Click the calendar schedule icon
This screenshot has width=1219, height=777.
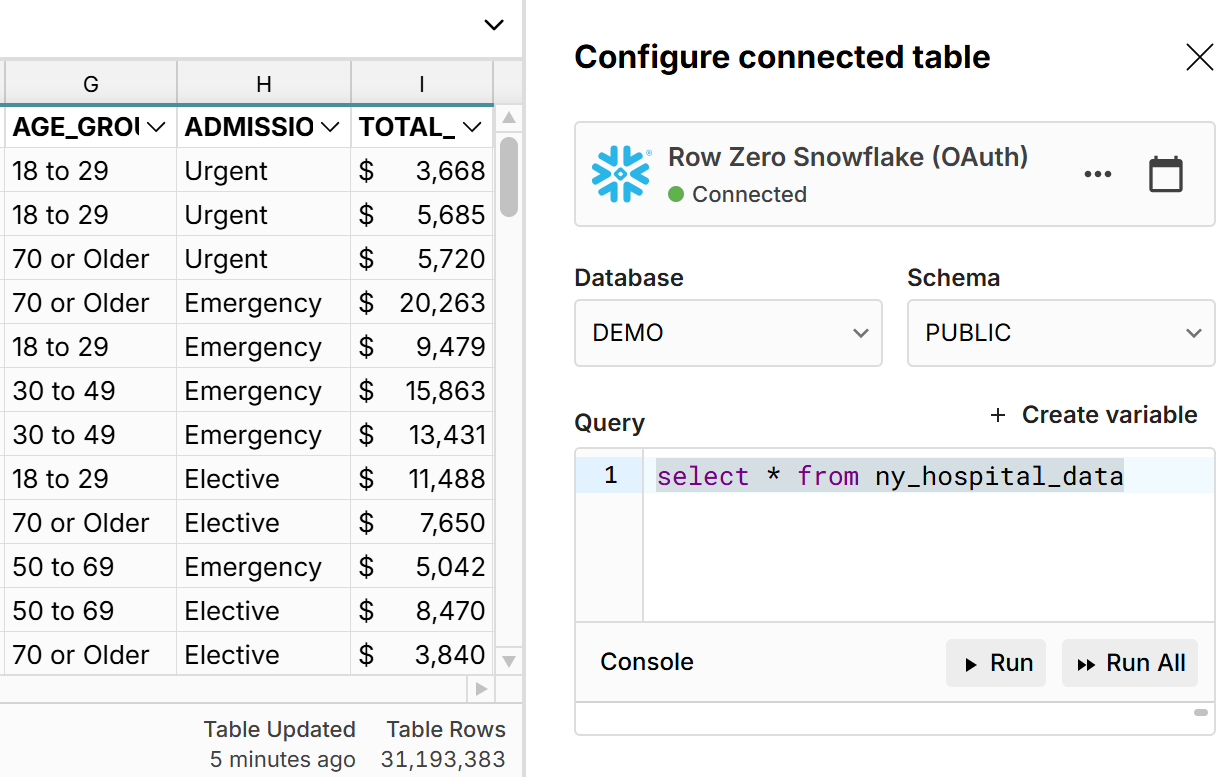pyautogui.click(x=1165, y=175)
